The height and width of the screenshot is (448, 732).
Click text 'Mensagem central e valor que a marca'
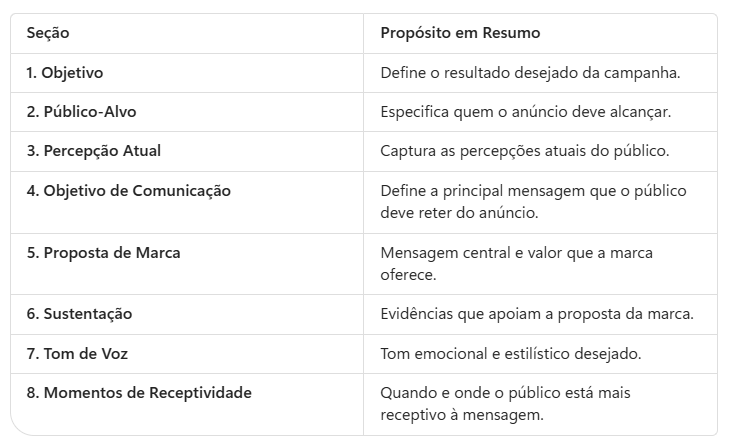coord(516,253)
